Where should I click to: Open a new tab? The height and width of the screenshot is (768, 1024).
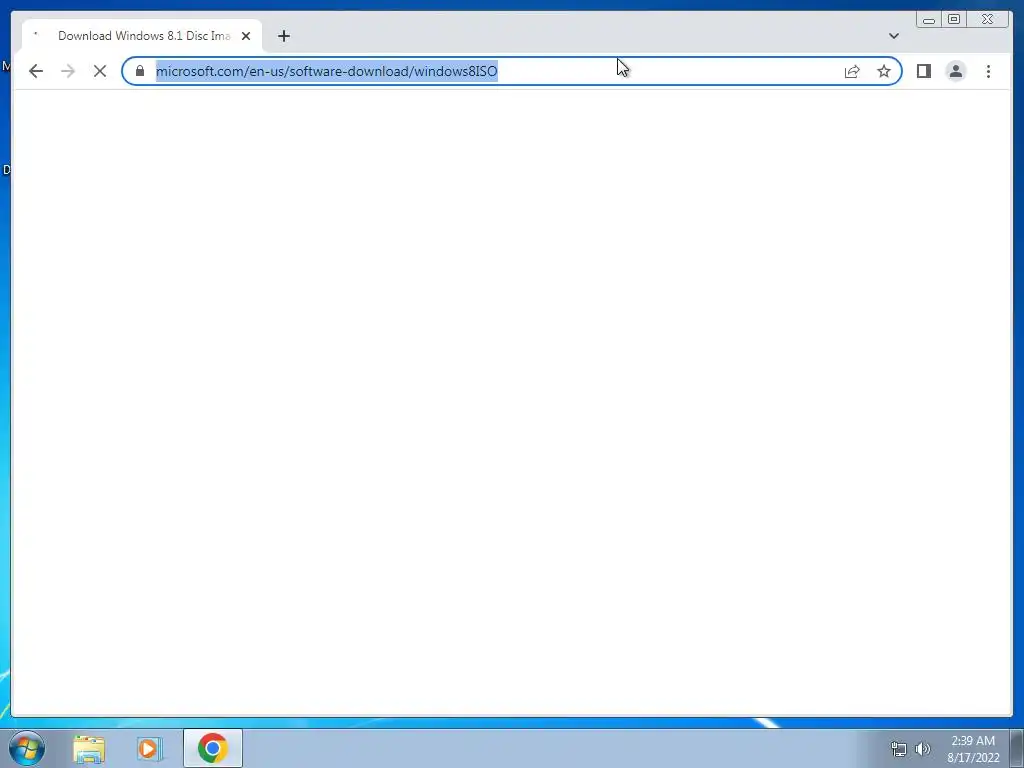pos(283,36)
